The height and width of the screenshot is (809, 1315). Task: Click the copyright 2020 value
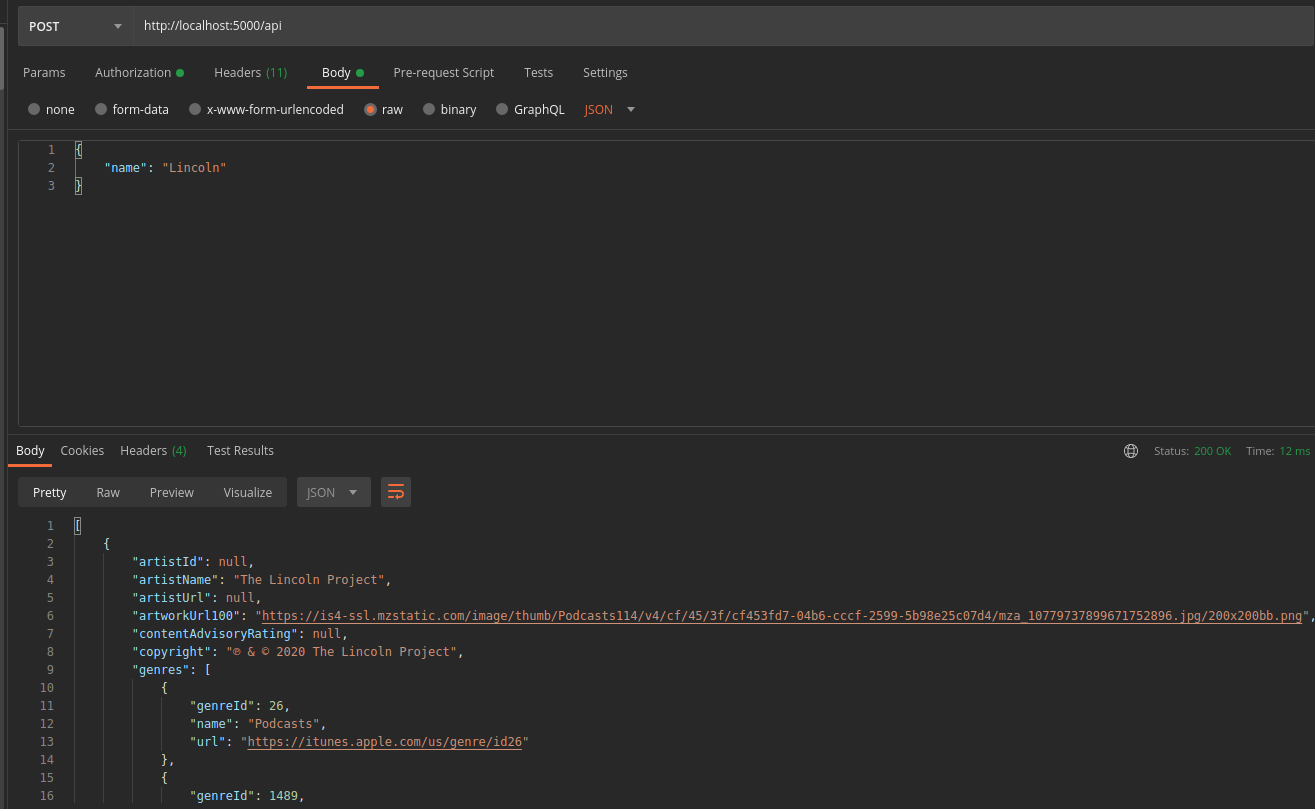(x=342, y=652)
